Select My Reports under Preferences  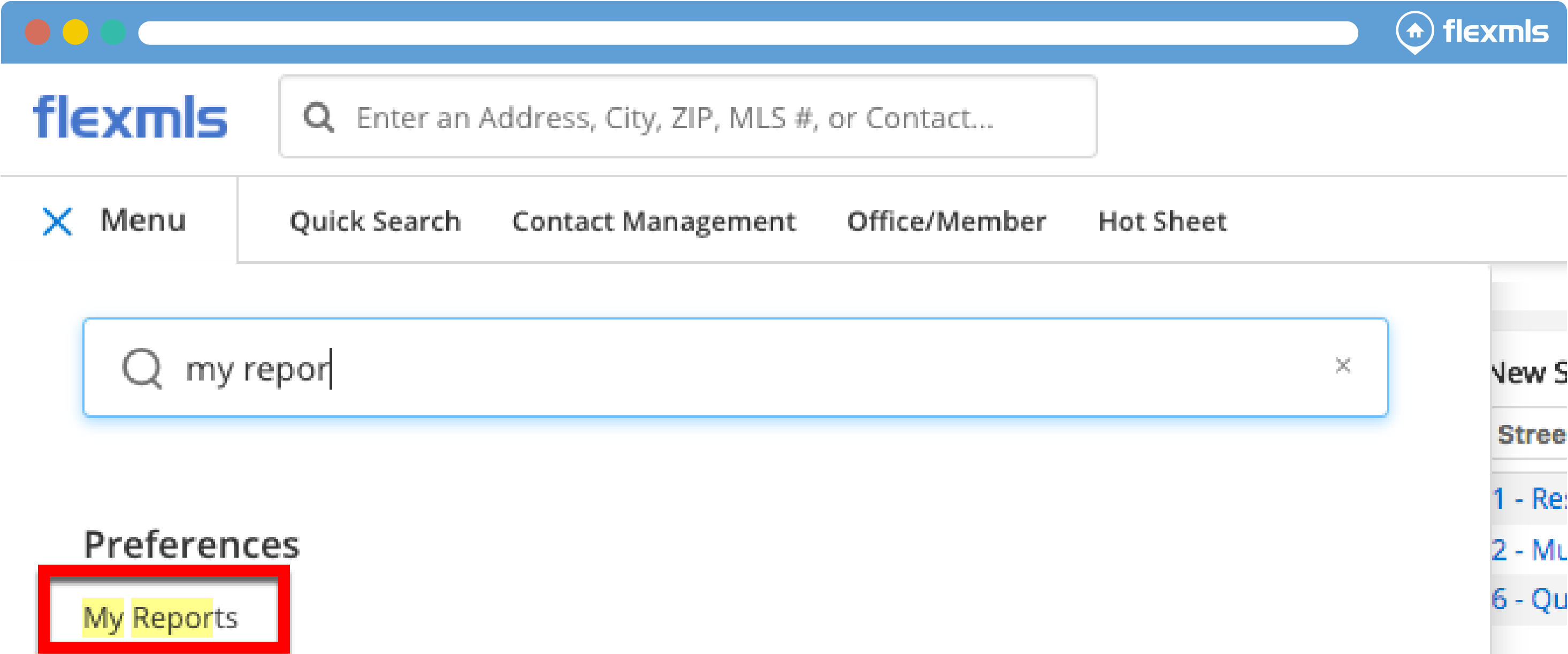tap(160, 617)
